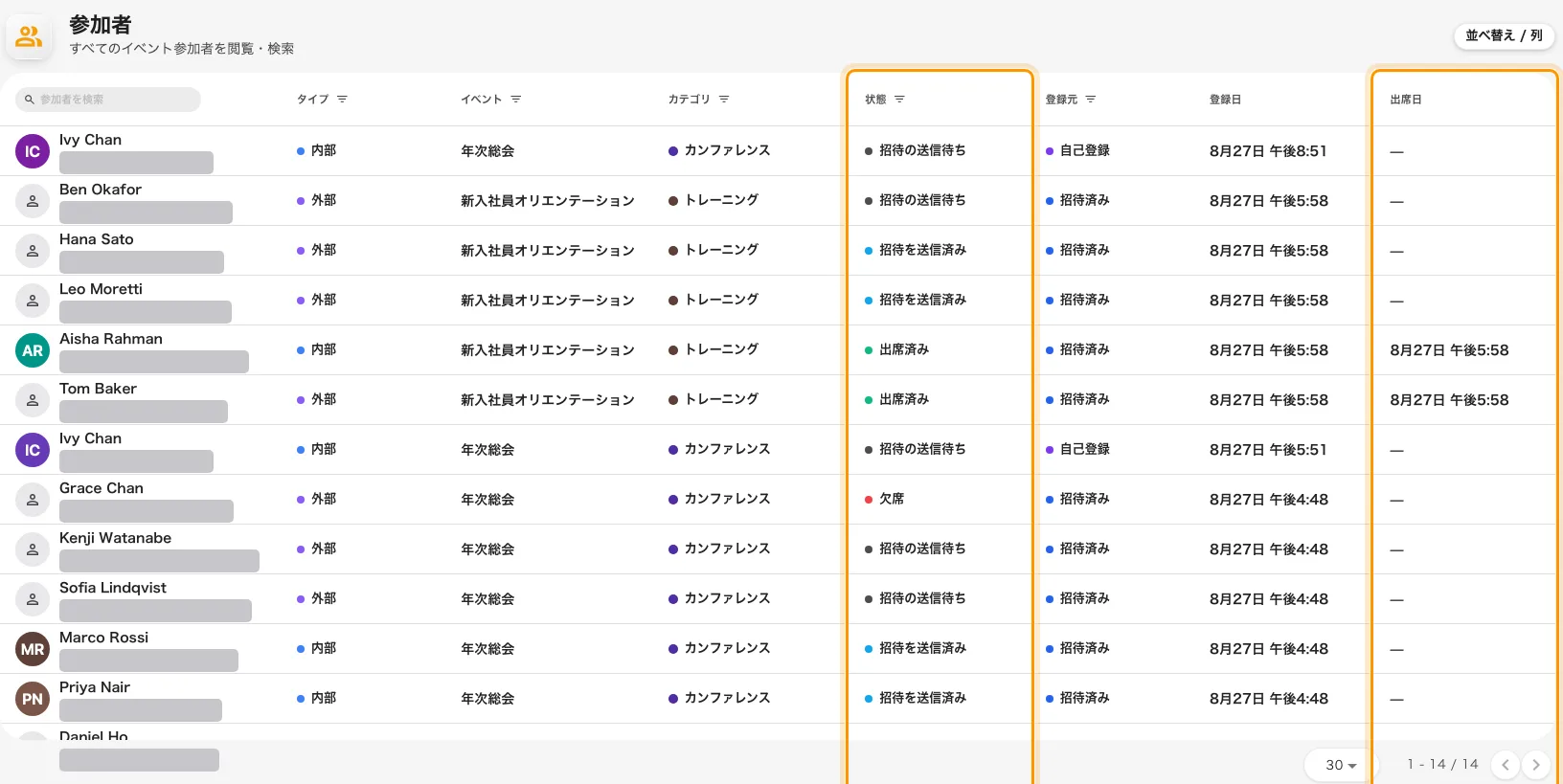This screenshot has height=784, width=1563.
Task: Open the 状態 column filter icon
Action: pos(899,100)
